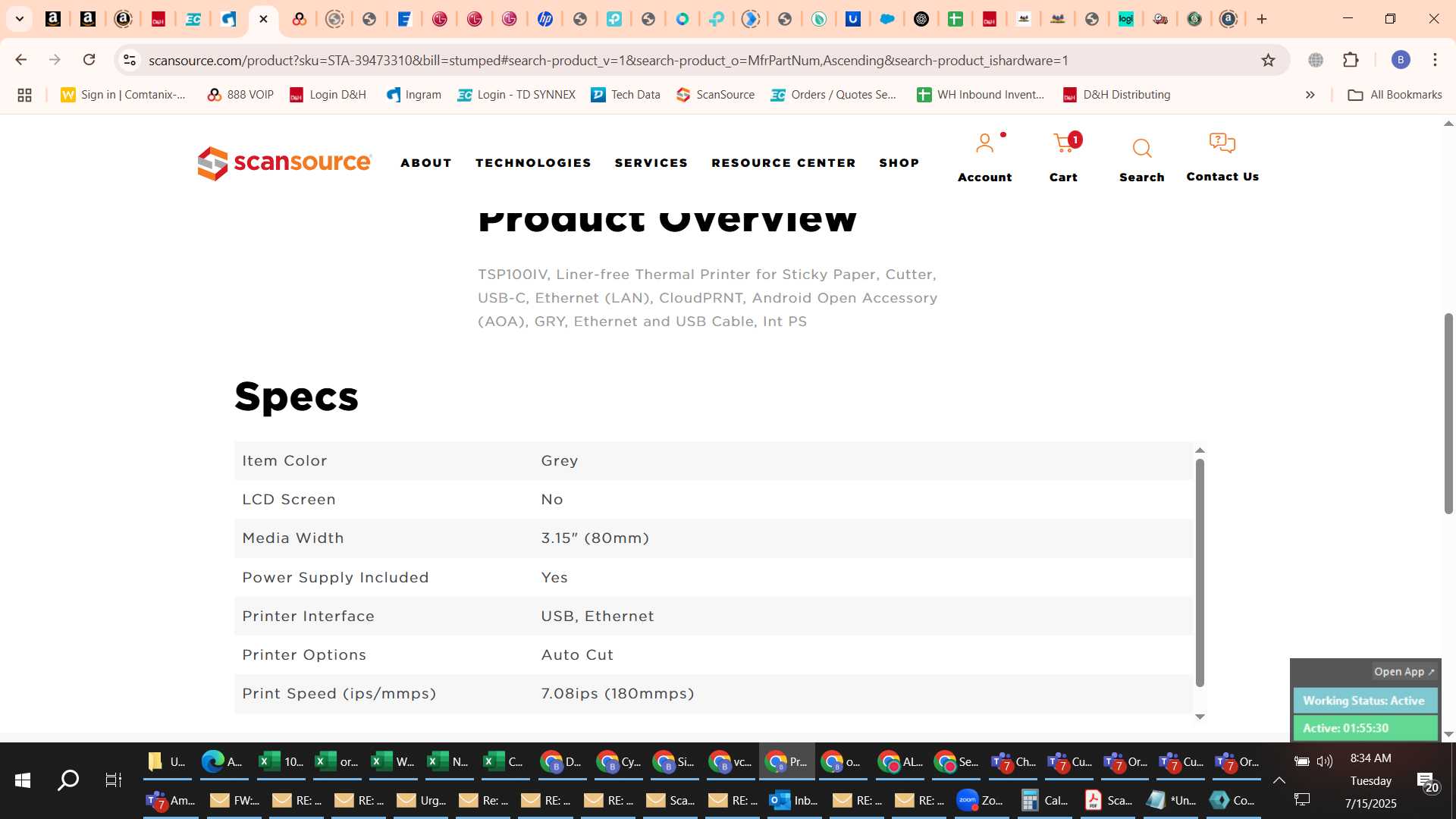The image size is (1456, 819).
Task: Open the SERVICES menu
Action: [651, 163]
